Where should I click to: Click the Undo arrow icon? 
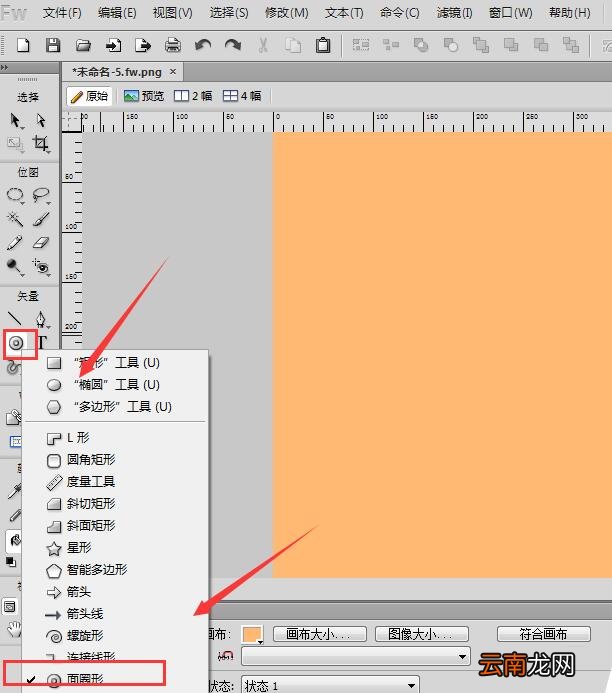[203, 45]
